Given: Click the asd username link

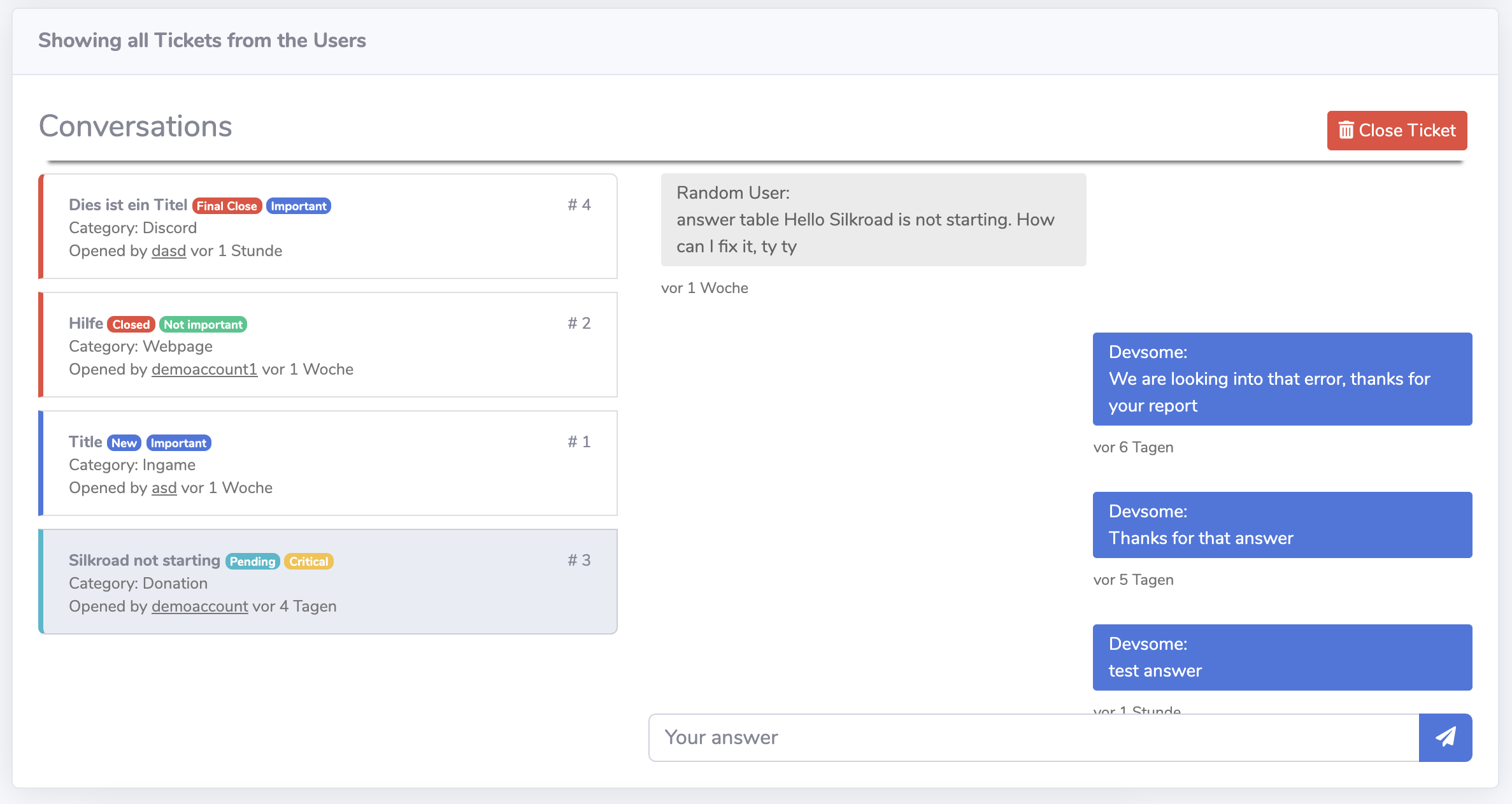Looking at the screenshot, I should point(164,487).
